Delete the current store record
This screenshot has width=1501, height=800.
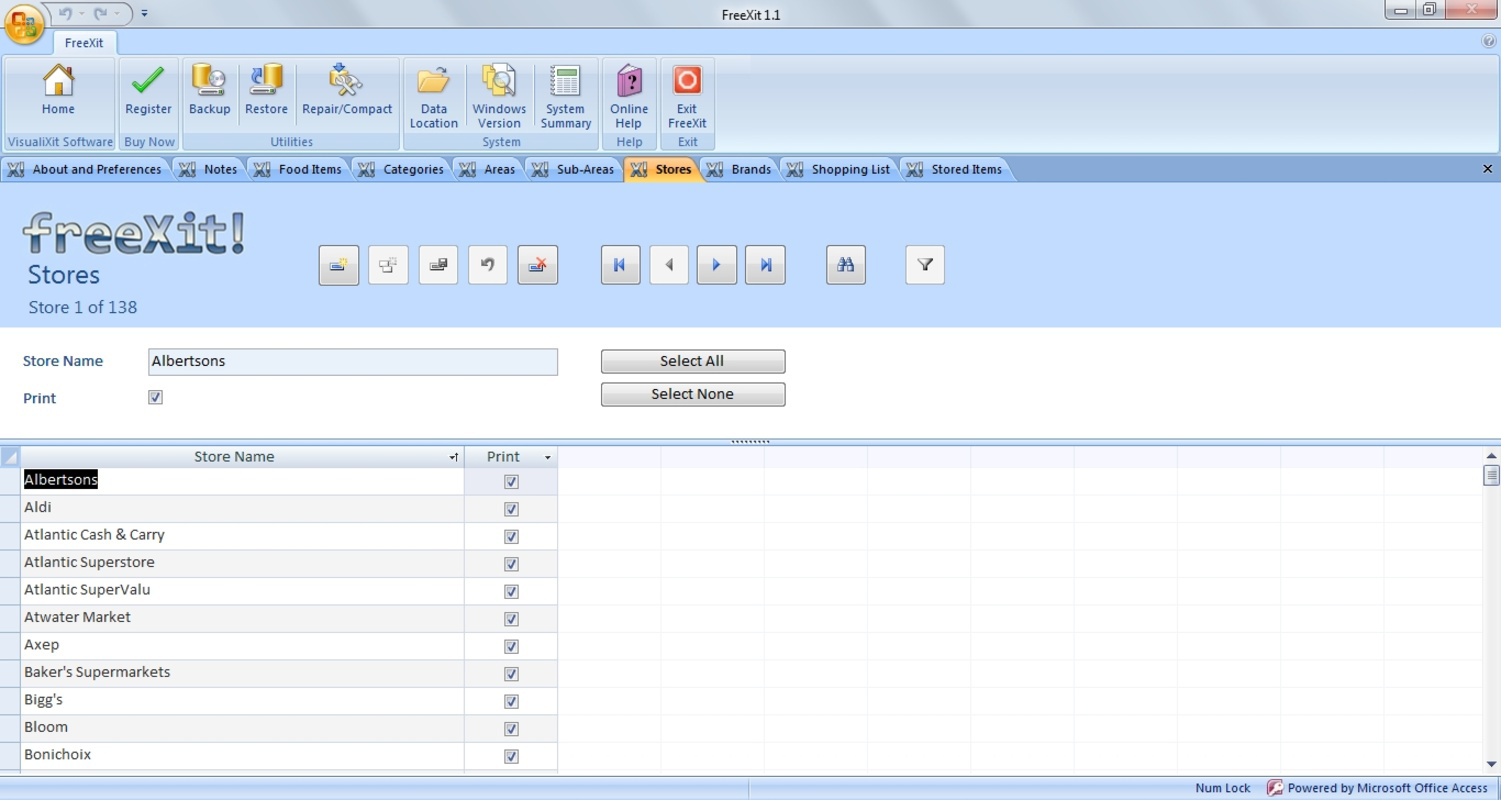pos(538,265)
